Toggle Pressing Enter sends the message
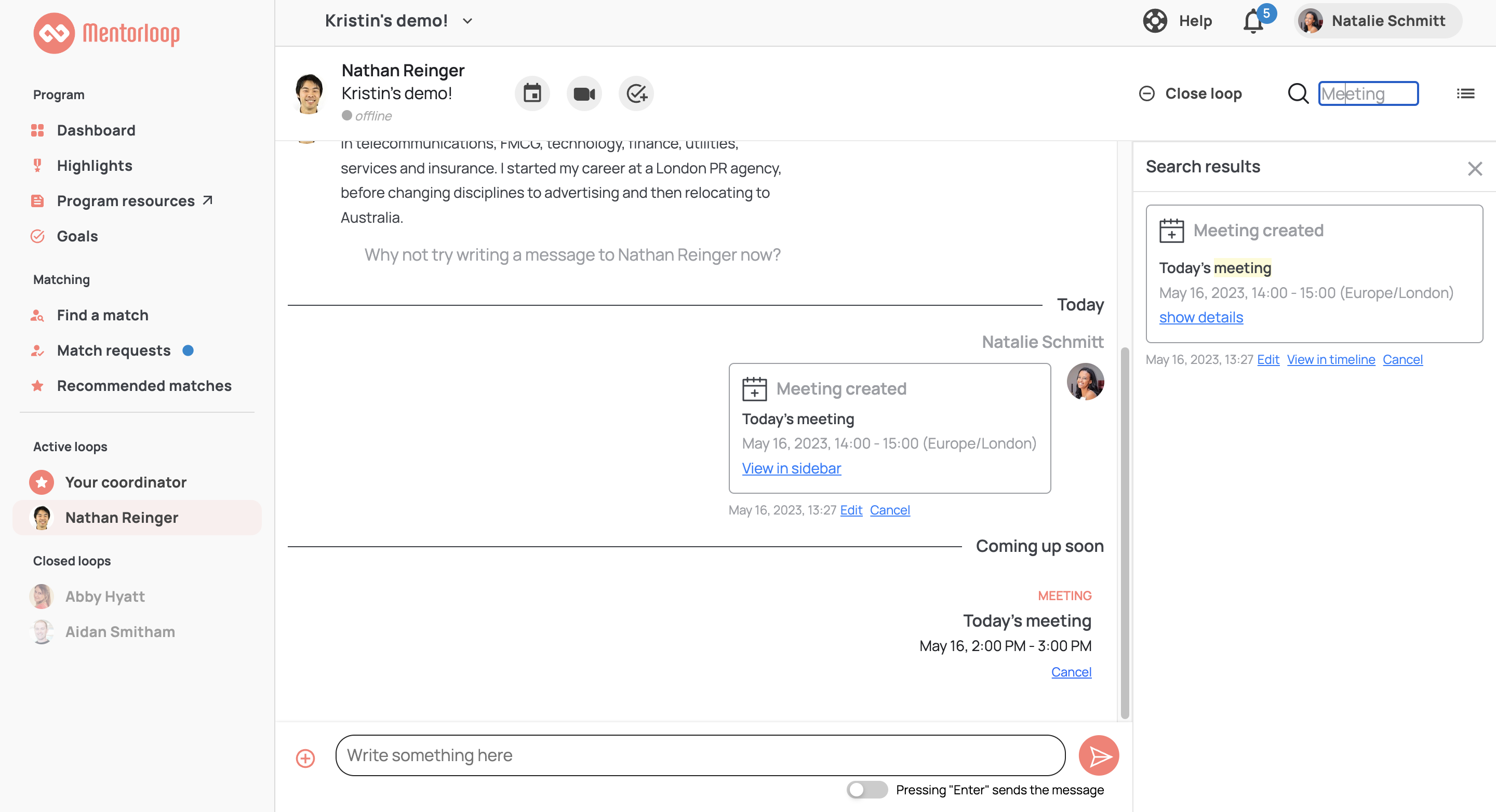Screen dimensions: 1496x812 pyautogui.click(x=866, y=790)
